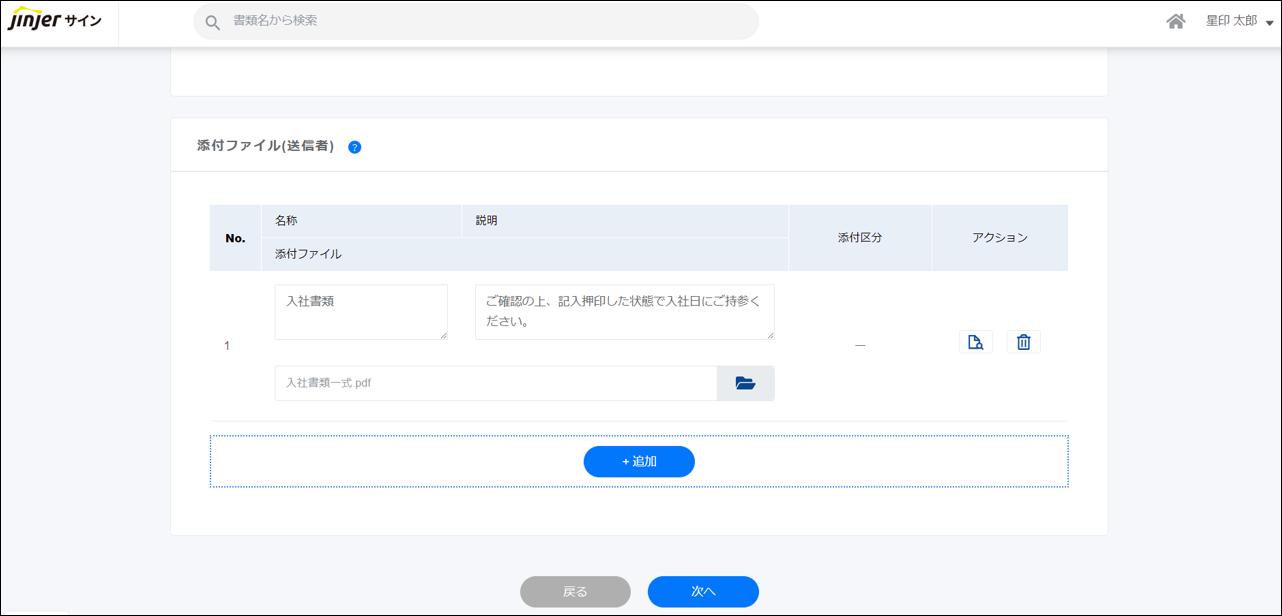
Task: Delete attachment row with trash icon
Action: click(1023, 342)
